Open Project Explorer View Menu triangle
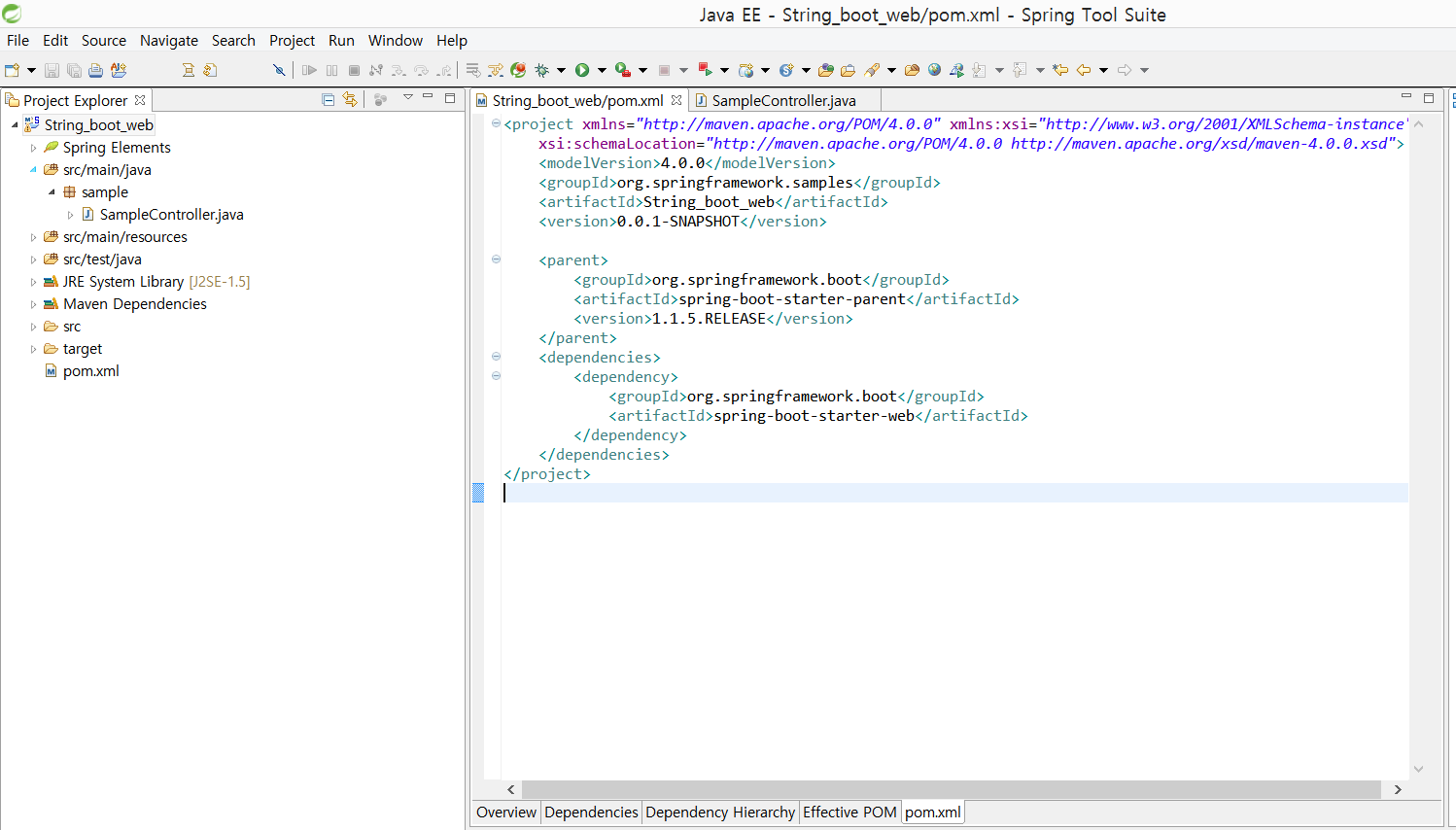Screen dimensions: 1456x830 [x=408, y=97]
